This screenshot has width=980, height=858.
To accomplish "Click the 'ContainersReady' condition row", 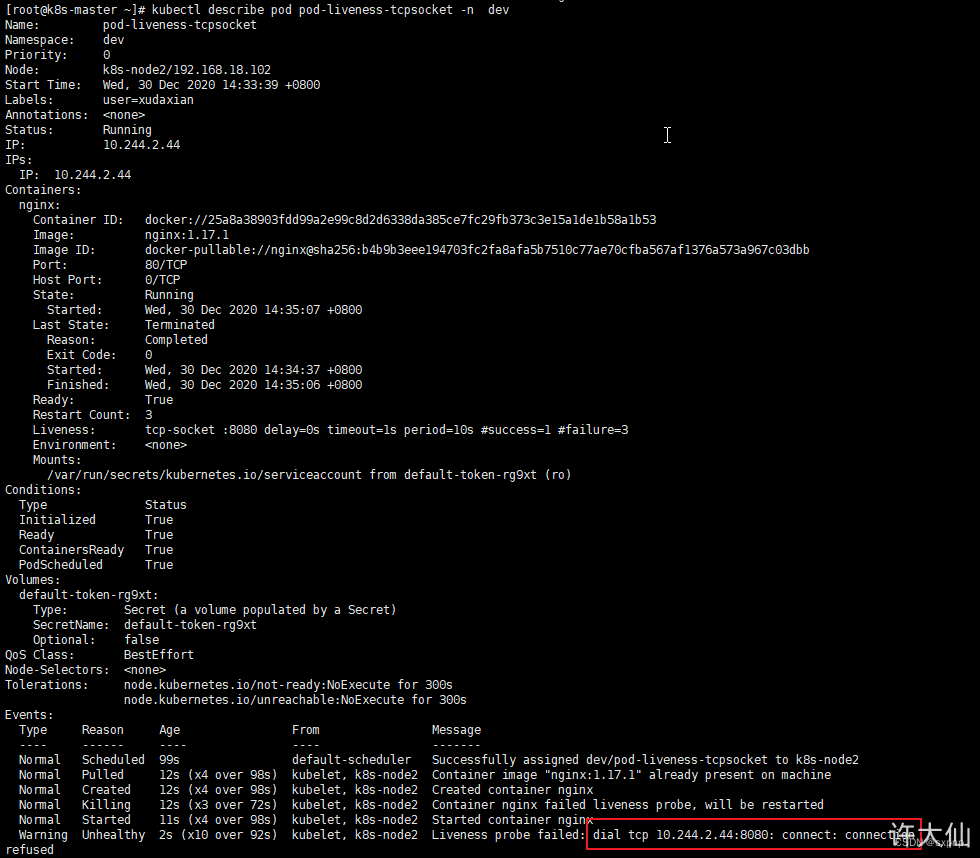I will (x=96, y=550).
